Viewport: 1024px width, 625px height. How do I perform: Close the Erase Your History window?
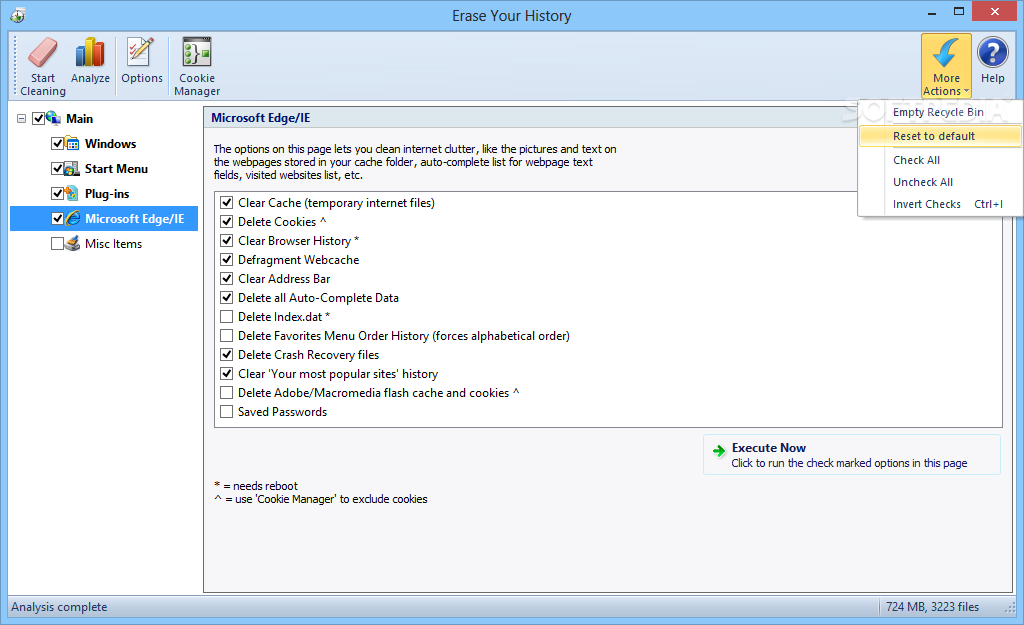(x=995, y=12)
